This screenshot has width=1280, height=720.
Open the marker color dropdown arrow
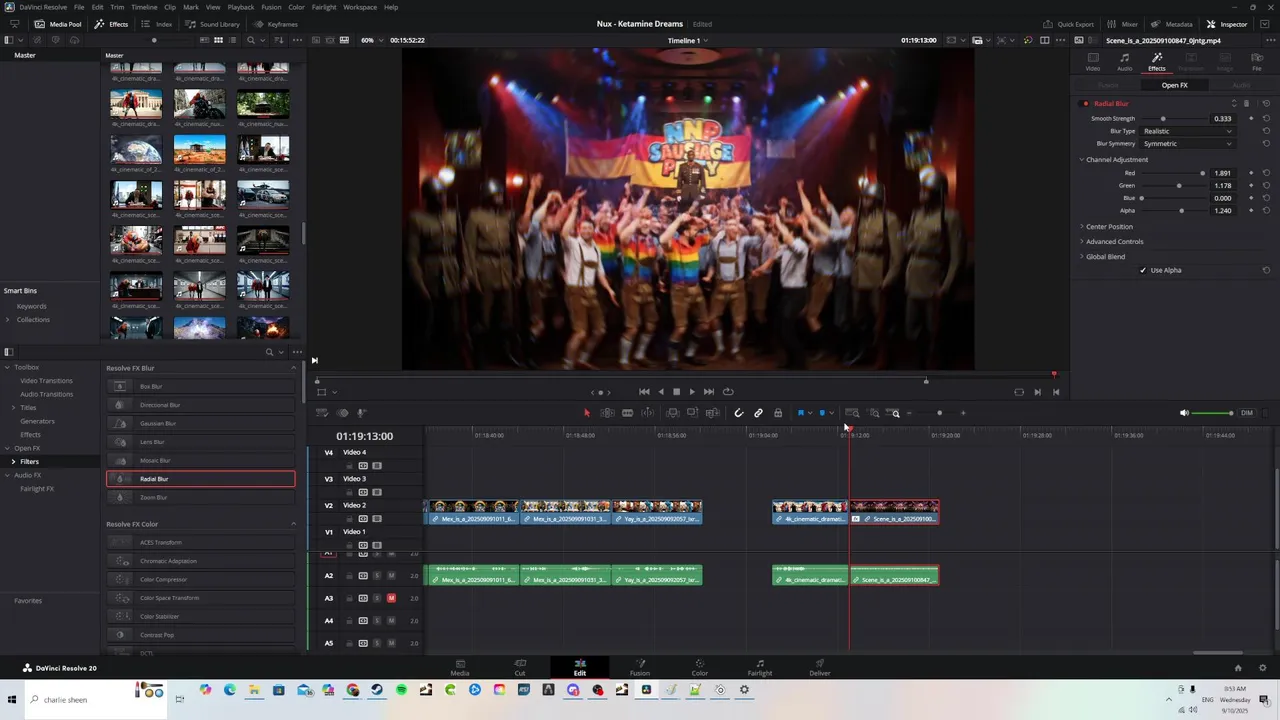831,413
